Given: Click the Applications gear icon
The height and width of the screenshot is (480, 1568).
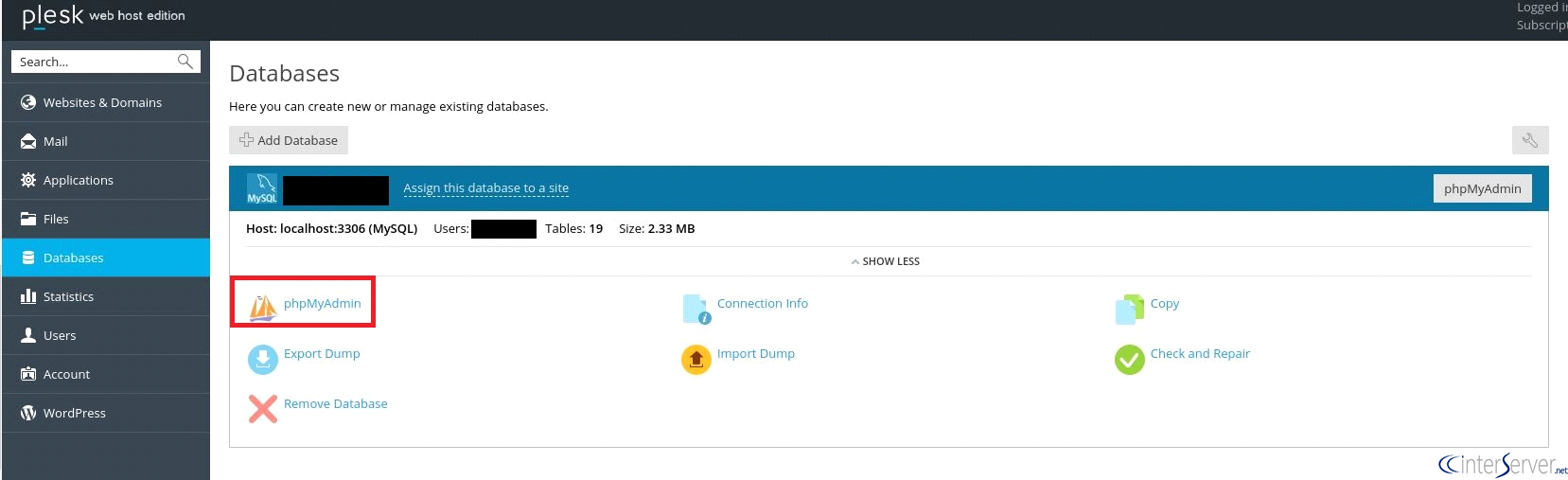Looking at the screenshot, I should (28, 180).
